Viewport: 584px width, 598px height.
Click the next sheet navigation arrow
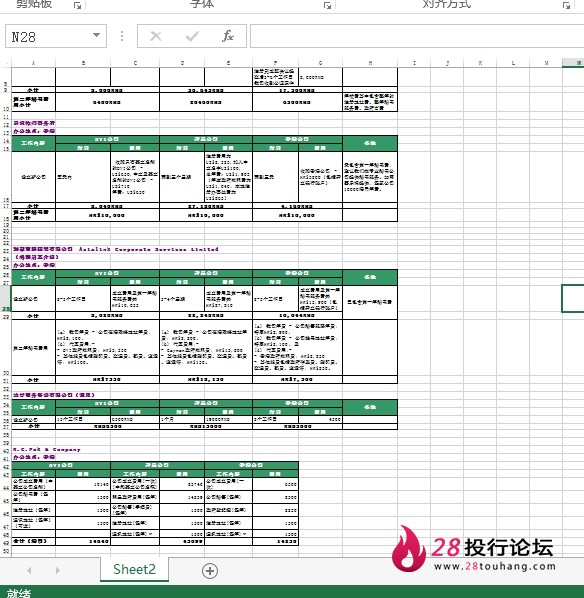[58, 571]
